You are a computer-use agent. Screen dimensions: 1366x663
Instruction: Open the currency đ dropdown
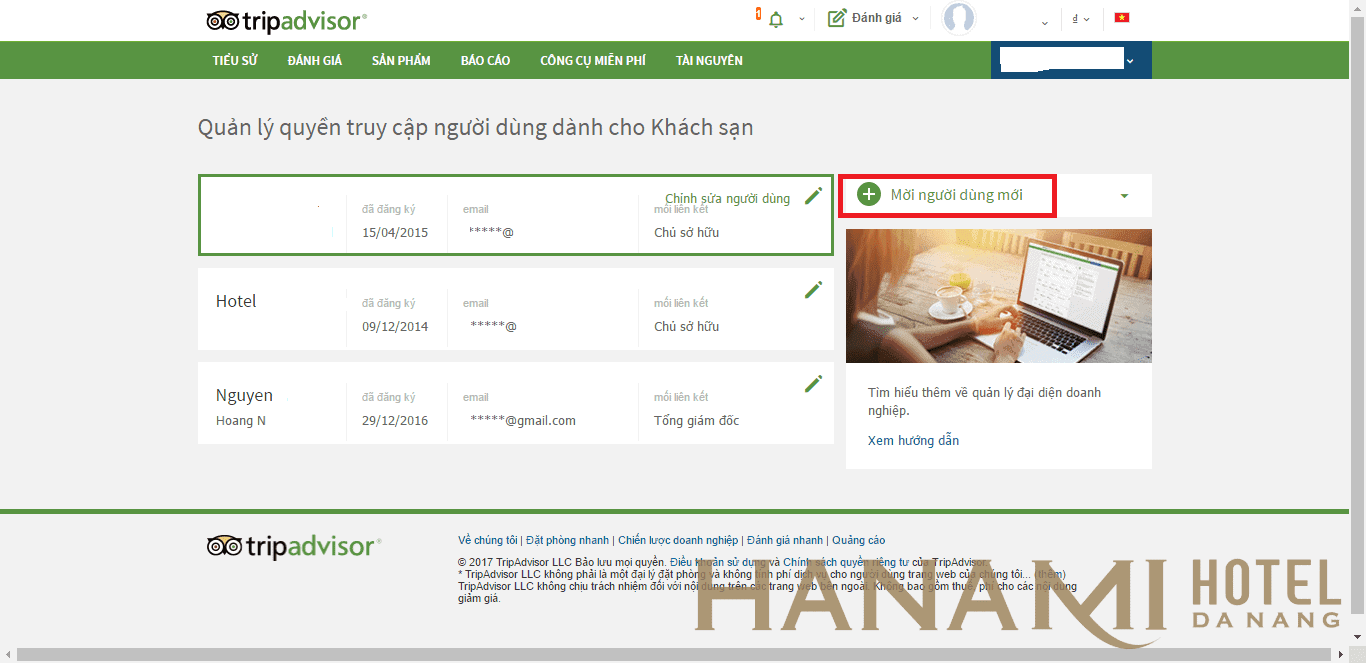click(x=1080, y=18)
